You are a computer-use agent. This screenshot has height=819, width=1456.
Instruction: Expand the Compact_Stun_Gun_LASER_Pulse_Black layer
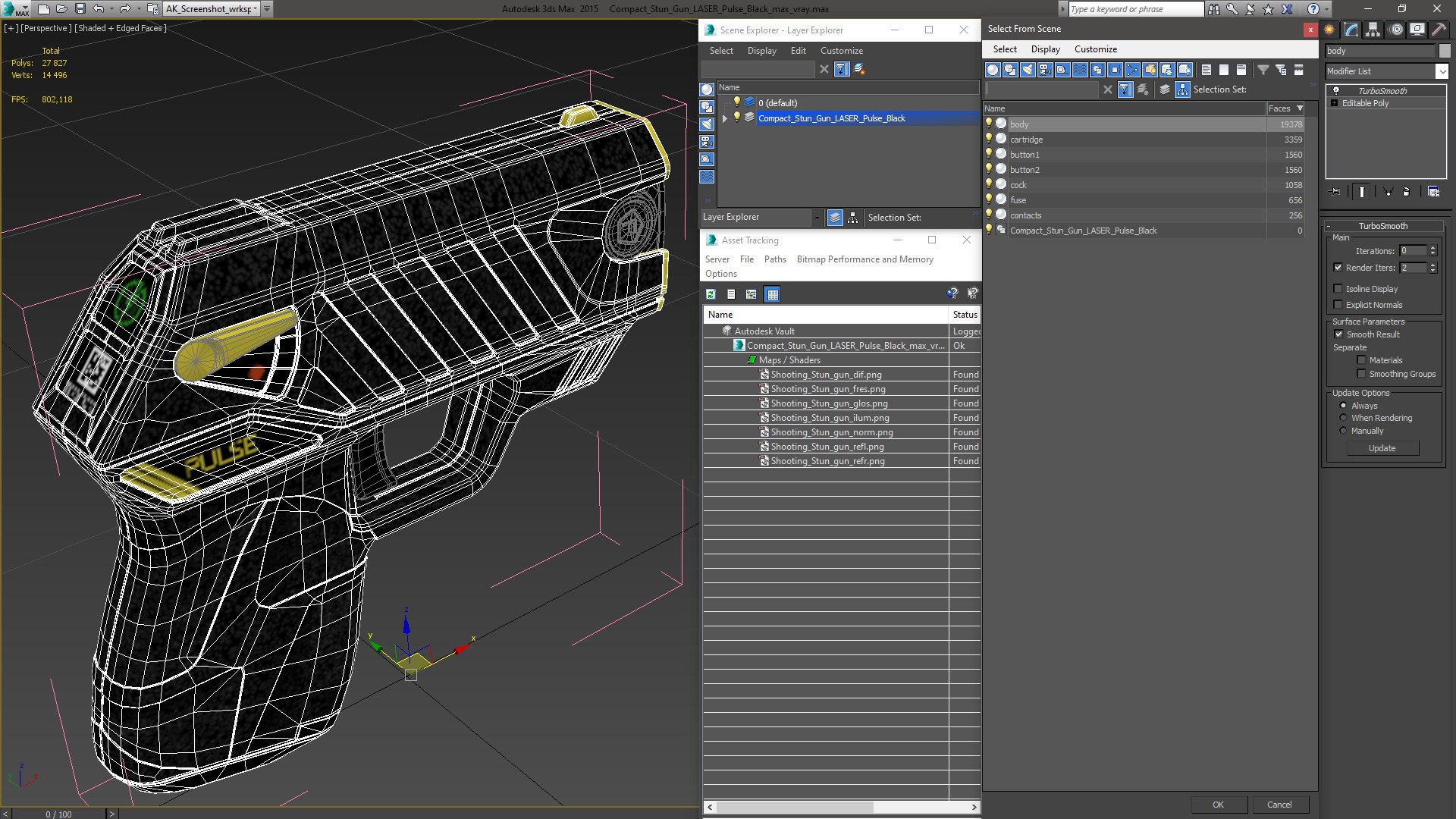pyautogui.click(x=725, y=118)
